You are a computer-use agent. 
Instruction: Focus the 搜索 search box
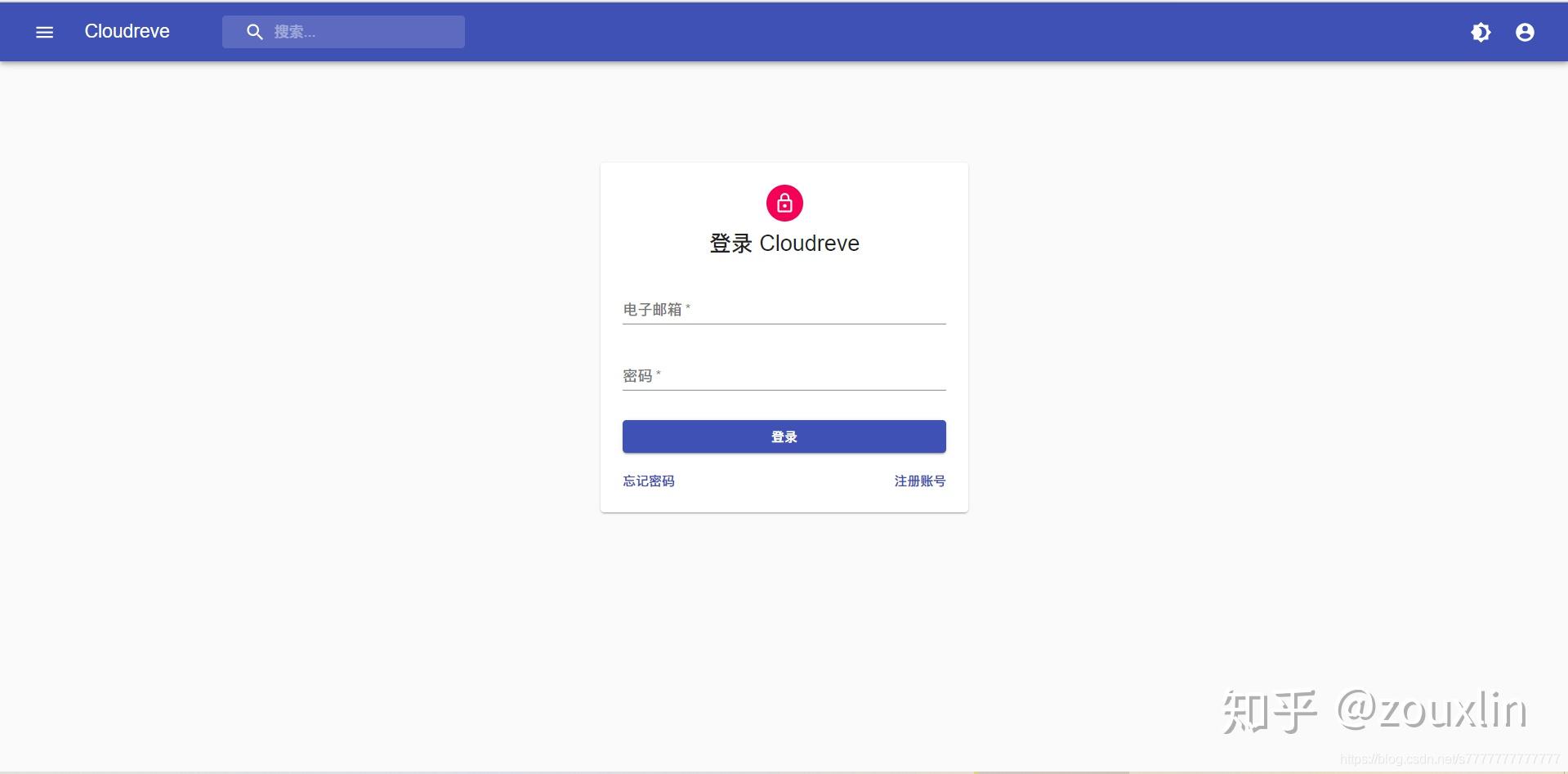(343, 32)
